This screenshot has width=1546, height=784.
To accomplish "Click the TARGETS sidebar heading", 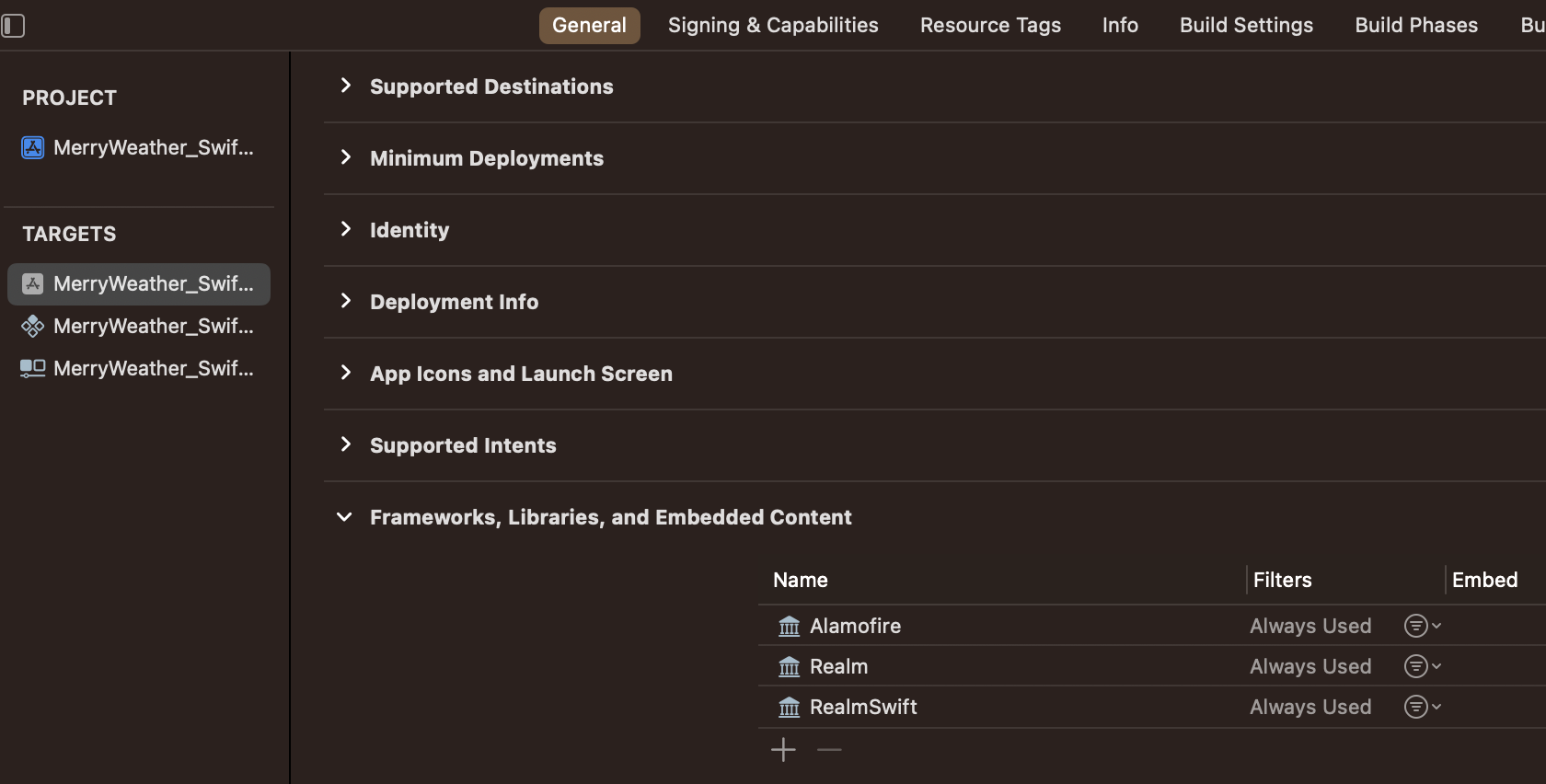I will tap(69, 234).
